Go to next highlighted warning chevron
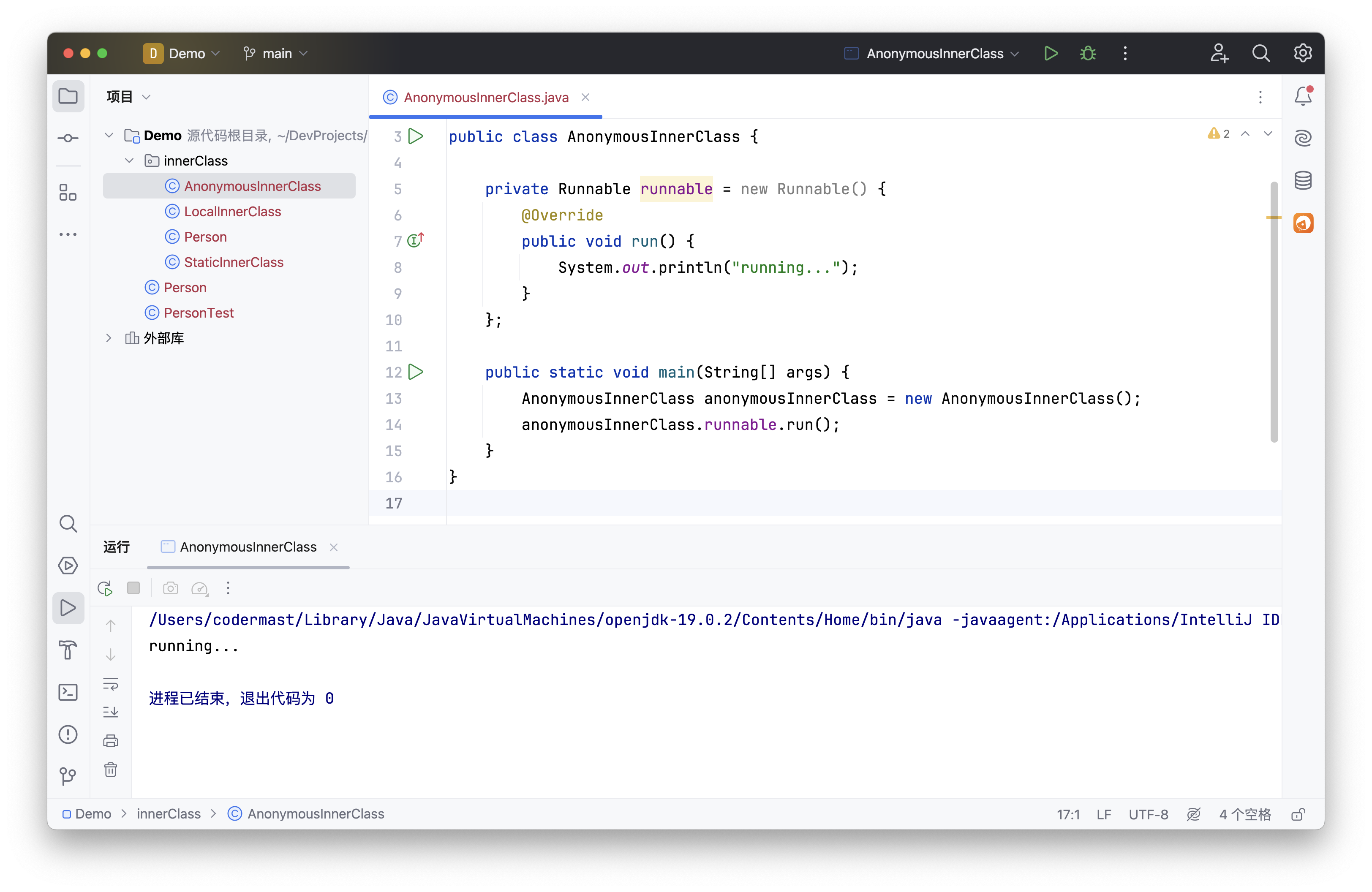The height and width of the screenshot is (892, 1372). pos(1268,134)
